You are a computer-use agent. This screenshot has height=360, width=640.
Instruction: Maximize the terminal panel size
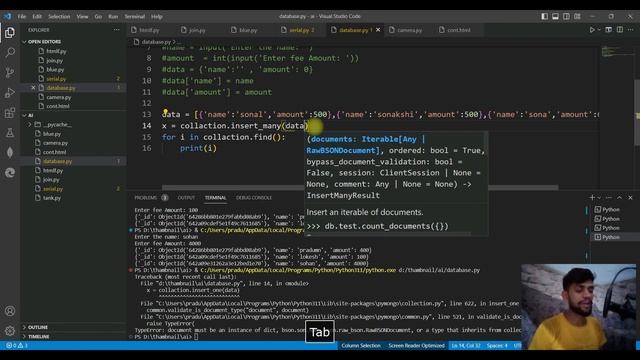(x=619, y=198)
